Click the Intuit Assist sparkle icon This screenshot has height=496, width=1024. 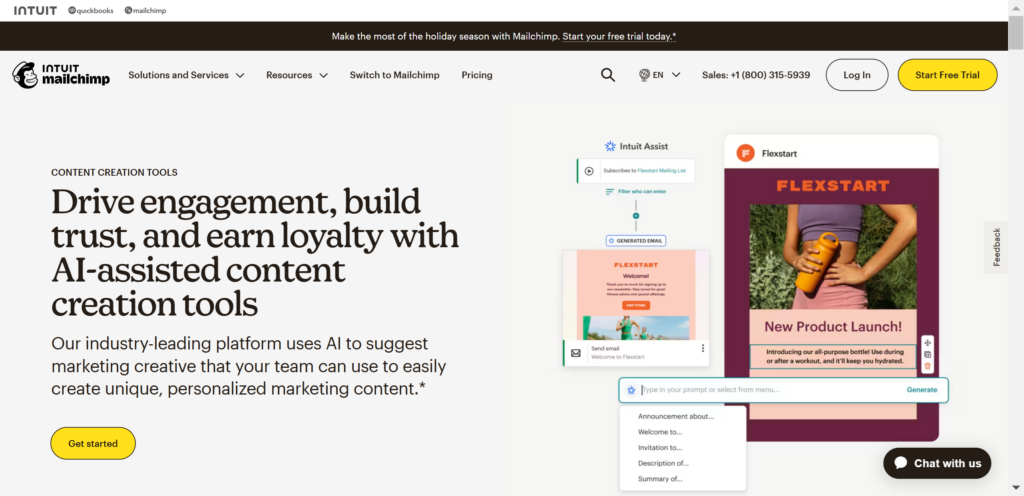[610, 146]
